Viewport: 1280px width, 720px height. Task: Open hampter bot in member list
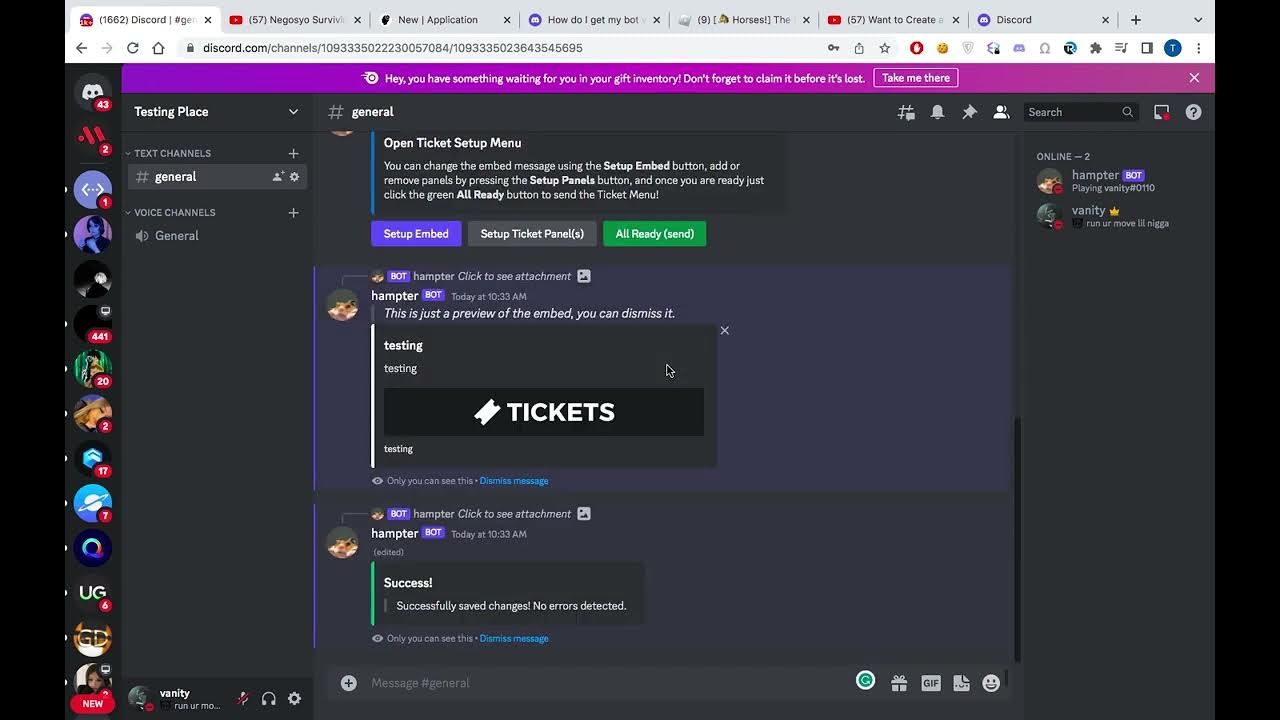pyautogui.click(x=1120, y=181)
